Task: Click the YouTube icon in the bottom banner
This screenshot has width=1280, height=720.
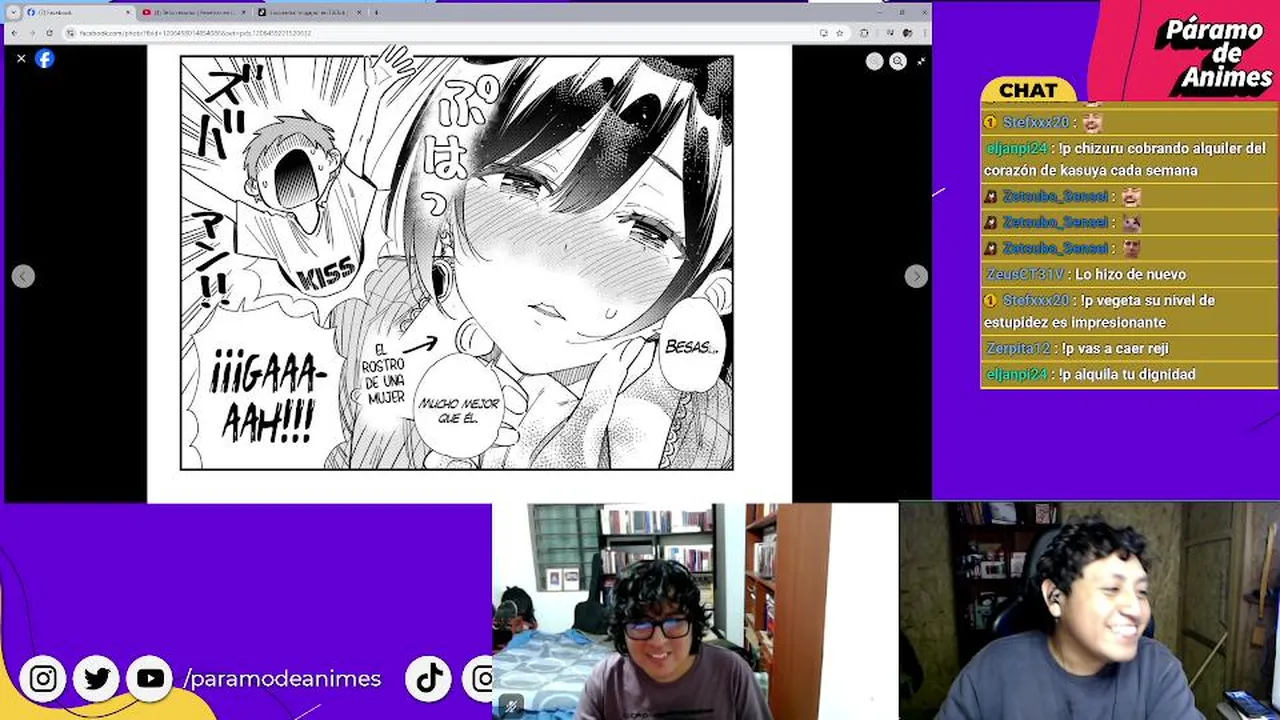Action: pyautogui.click(x=150, y=679)
